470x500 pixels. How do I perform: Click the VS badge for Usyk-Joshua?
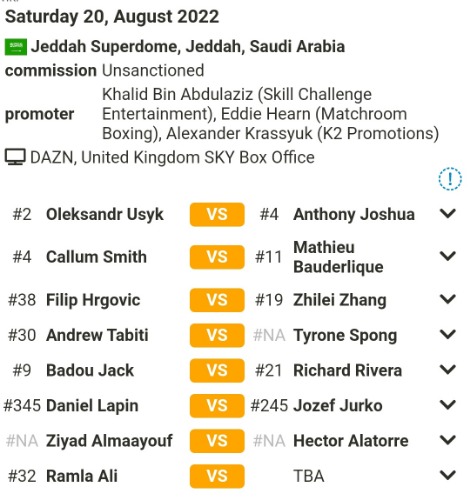[217, 214]
